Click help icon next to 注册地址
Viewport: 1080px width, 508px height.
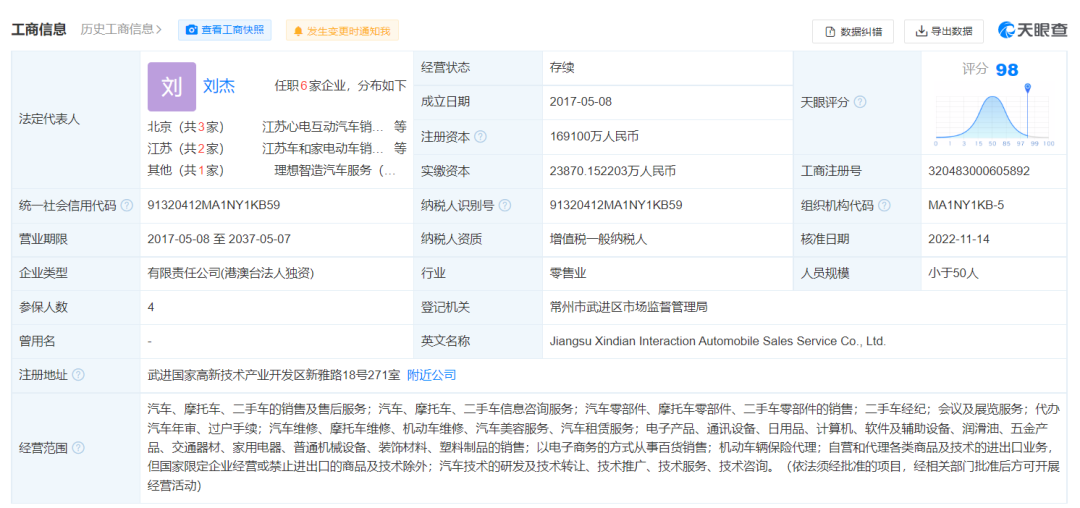coord(79,375)
